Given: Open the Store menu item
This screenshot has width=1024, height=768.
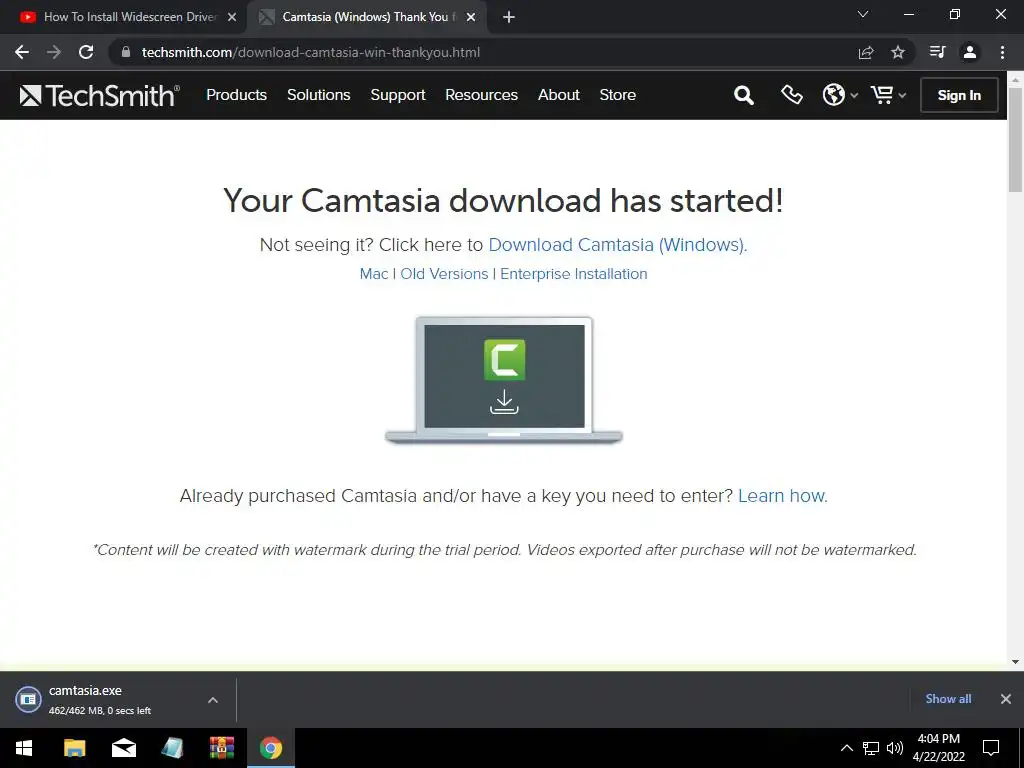Looking at the screenshot, I should (x=617, y=95).
